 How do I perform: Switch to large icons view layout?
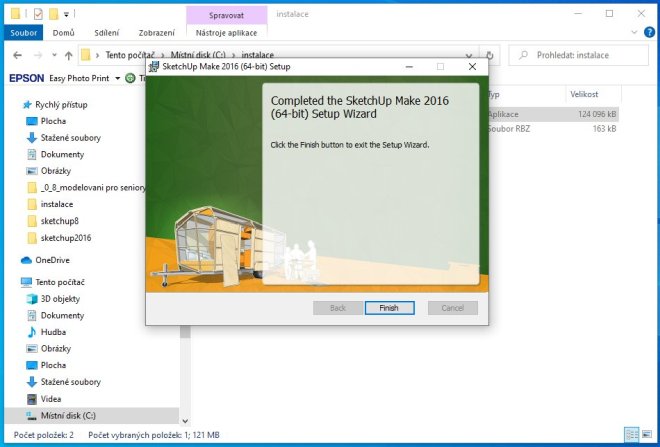tap(647, 434)
